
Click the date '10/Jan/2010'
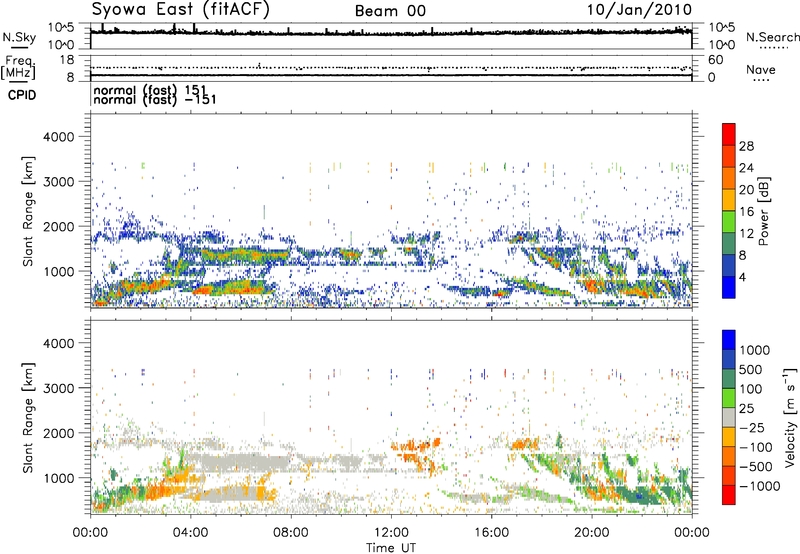coord(639,10)
